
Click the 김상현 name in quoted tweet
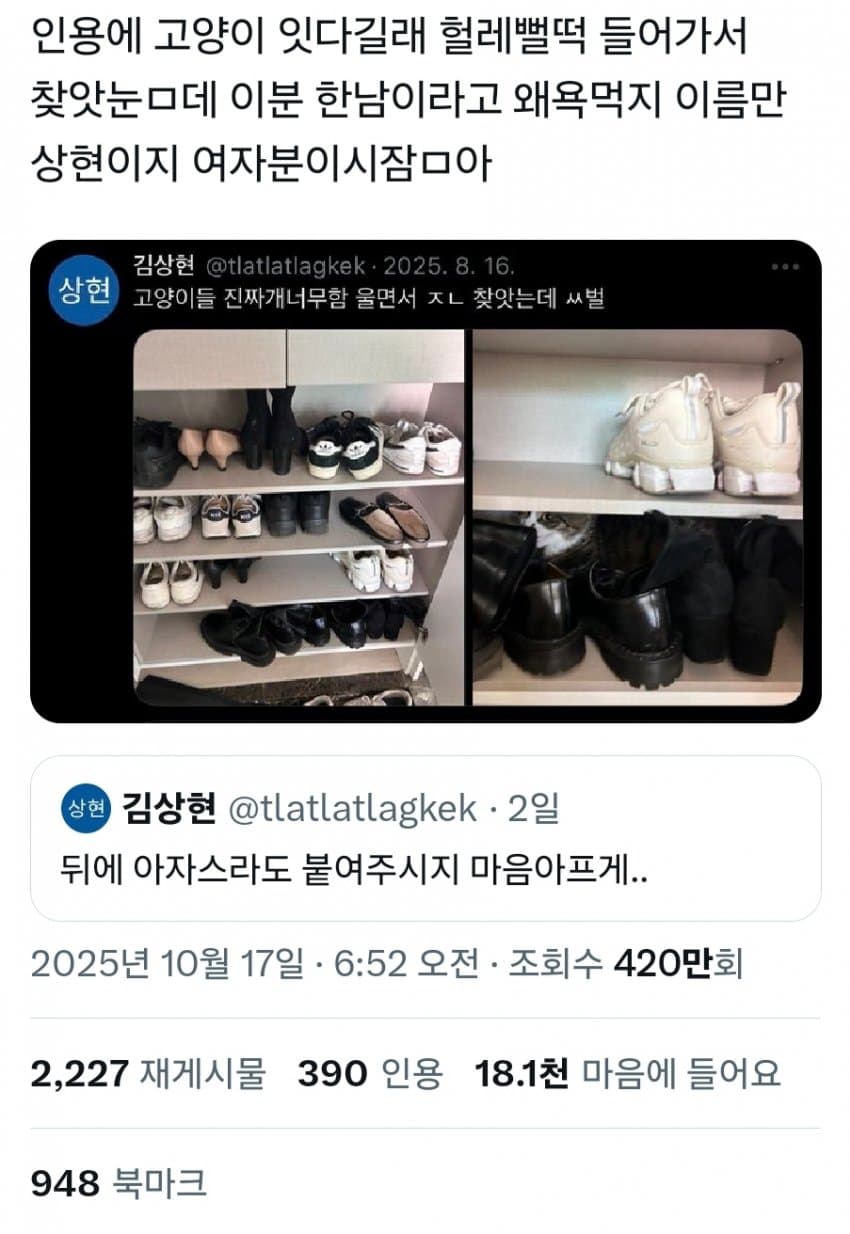coord(168,809)
